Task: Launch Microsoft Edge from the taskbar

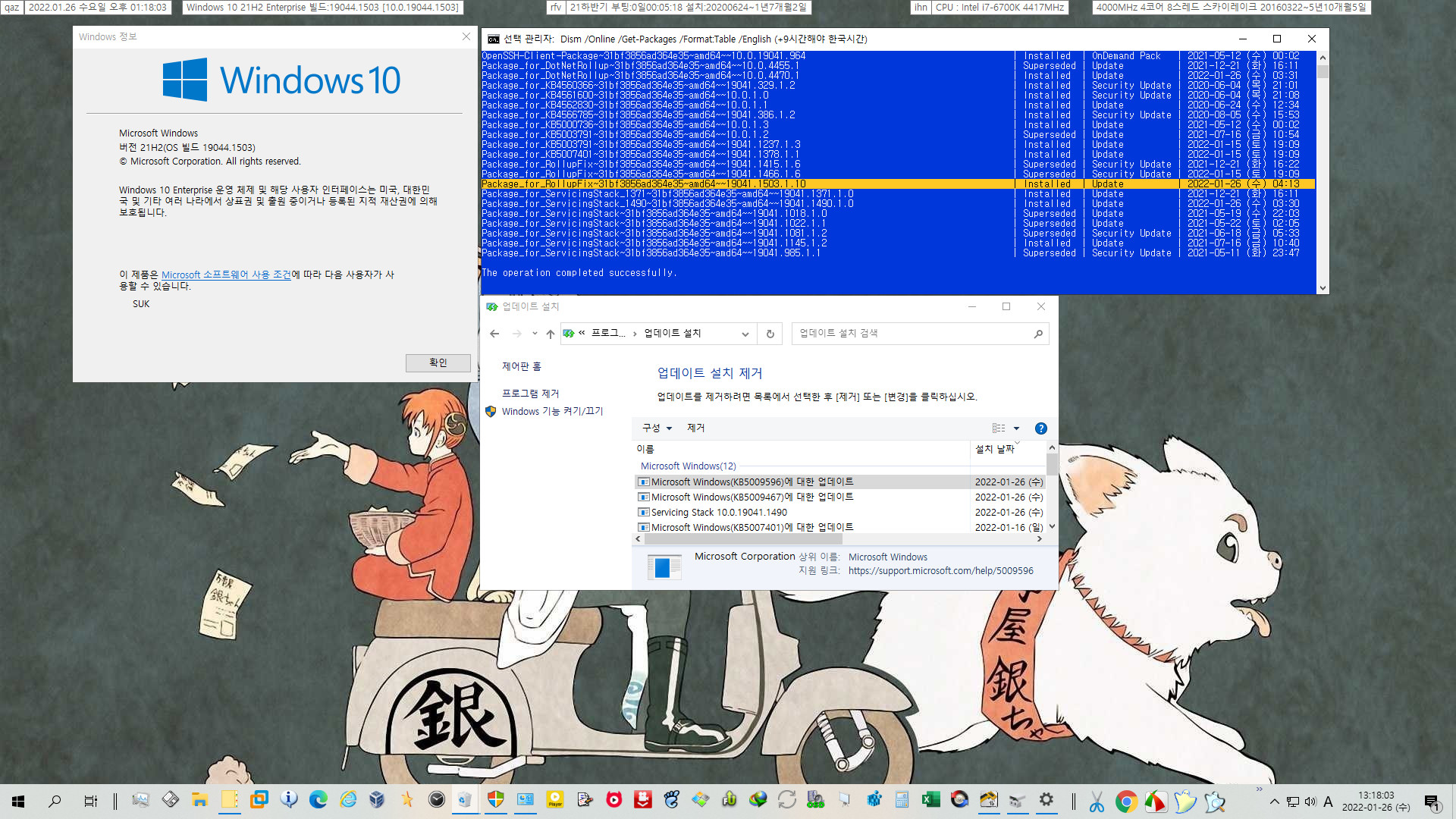Action: point(318,800)
